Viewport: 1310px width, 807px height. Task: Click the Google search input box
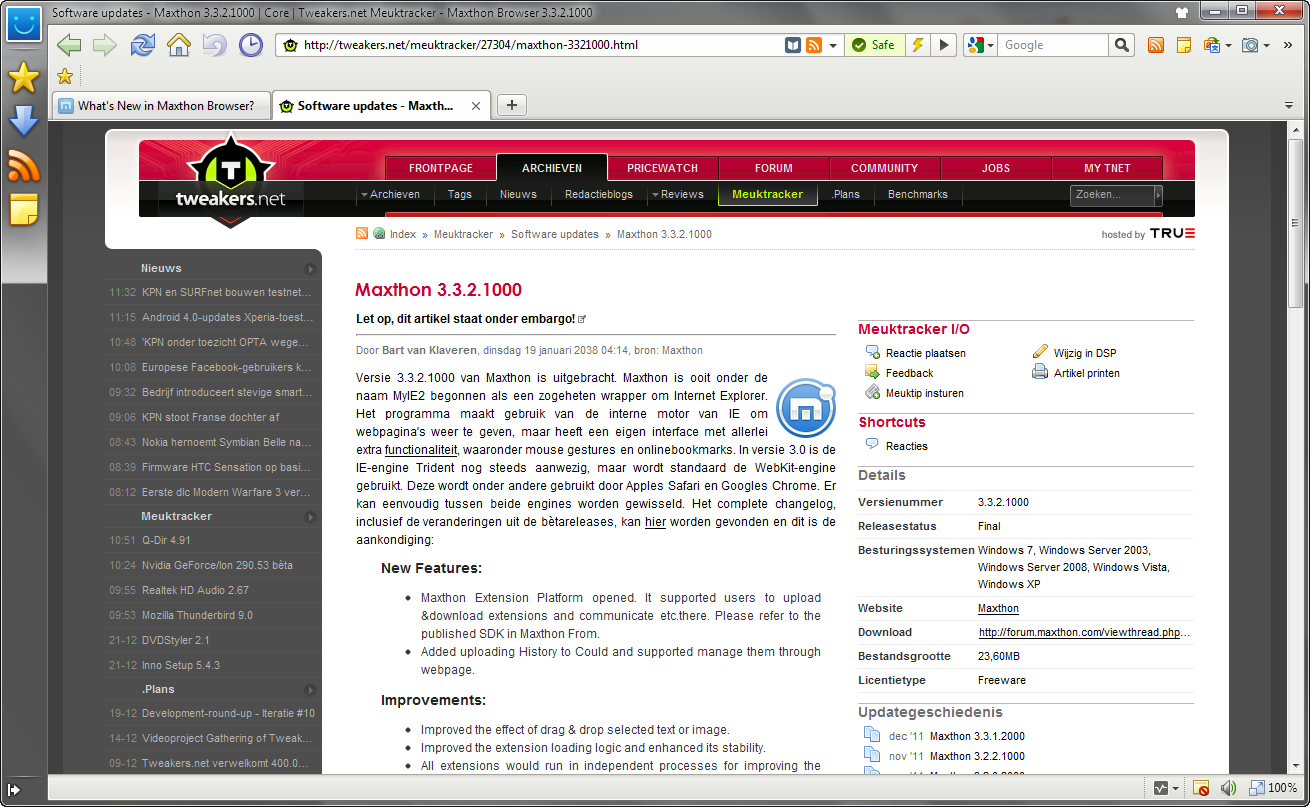[1054, 45]
